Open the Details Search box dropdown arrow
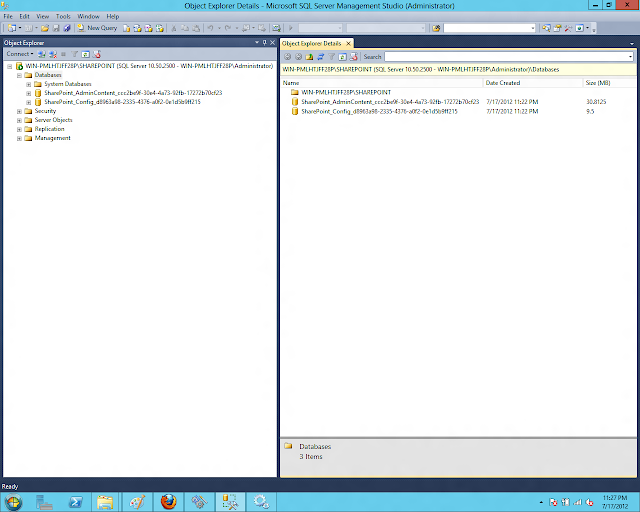Viewport: 640px width, 512px height. tap(631, 57)
